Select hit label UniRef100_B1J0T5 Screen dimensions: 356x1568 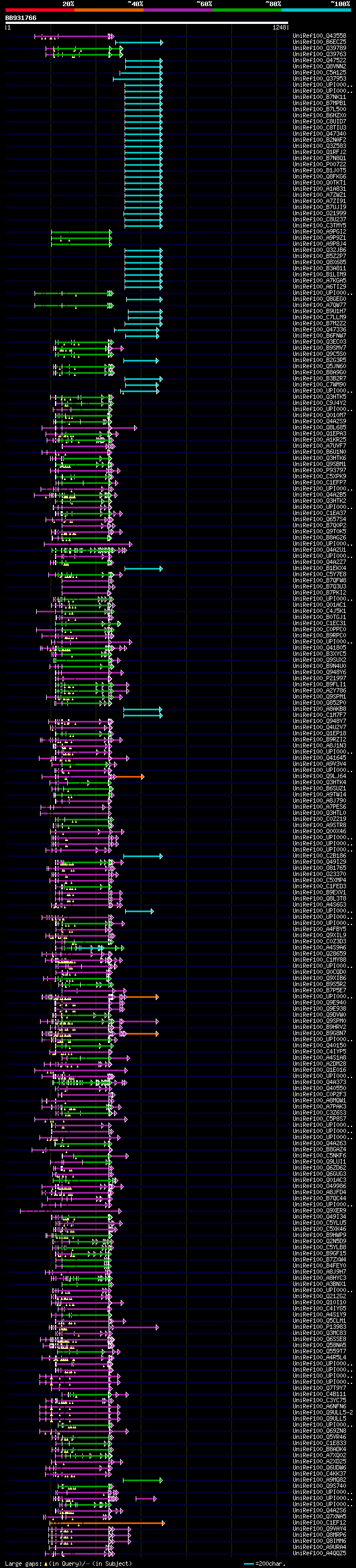pyautogui.click(x=319, y=170)
